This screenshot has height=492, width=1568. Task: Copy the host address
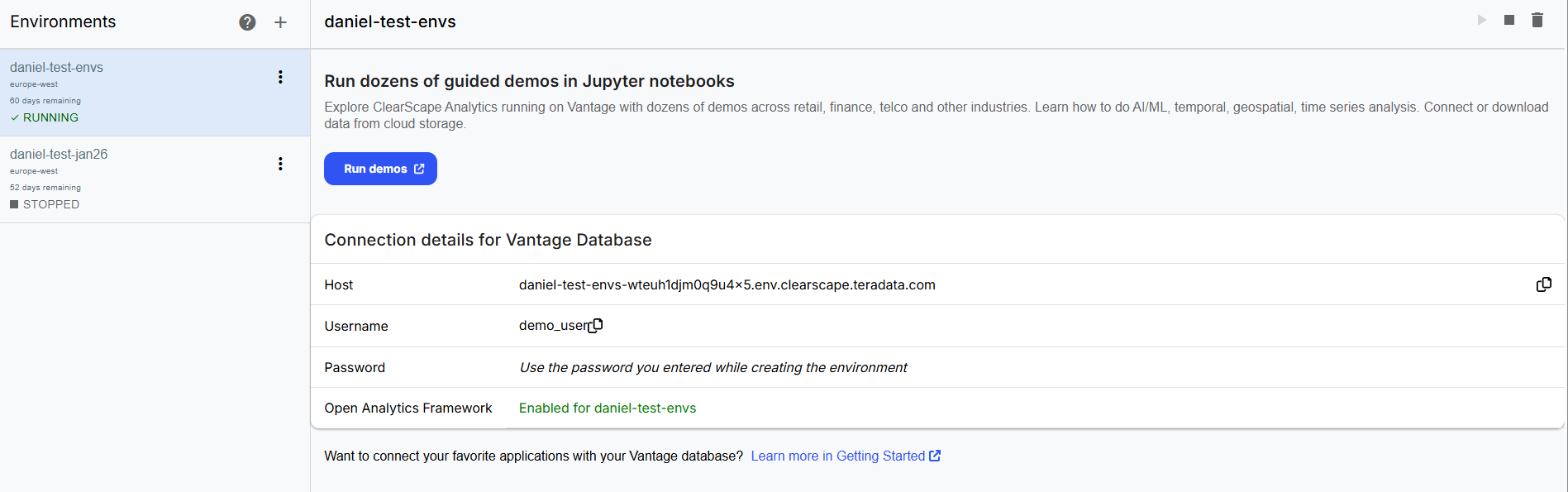tap(1543, 284)
